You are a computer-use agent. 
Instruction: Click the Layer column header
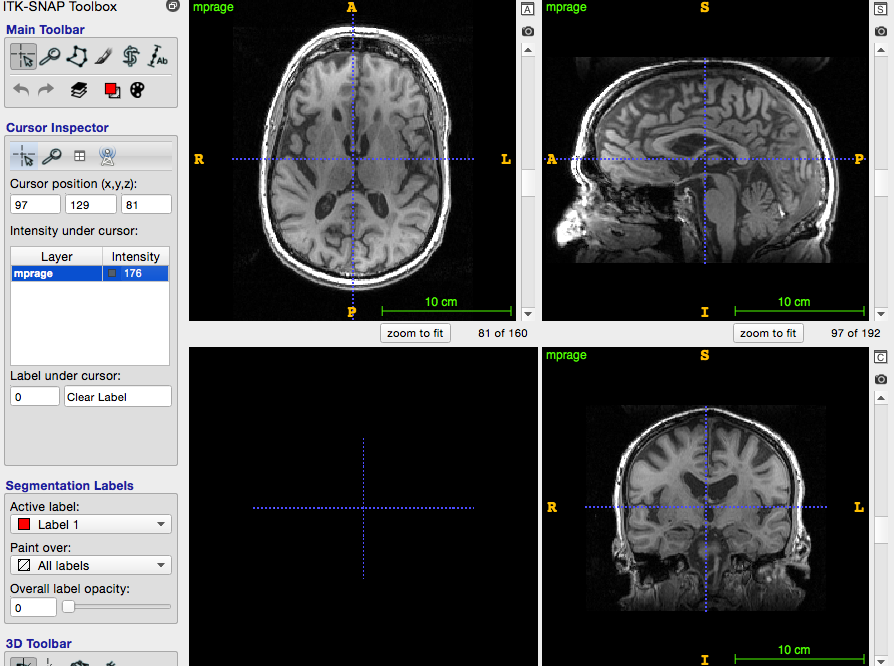[x=56, y=257]
